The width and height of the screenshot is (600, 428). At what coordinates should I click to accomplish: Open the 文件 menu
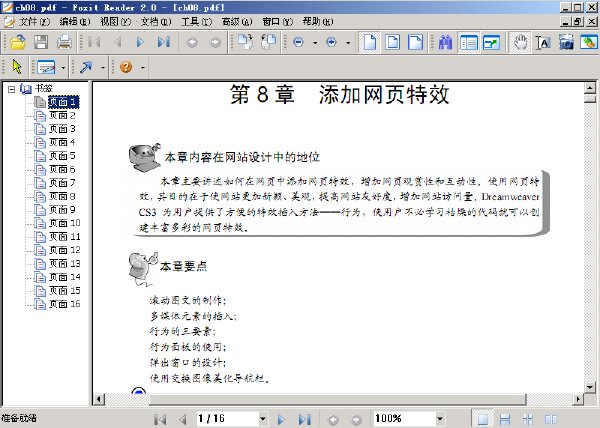tap(34, 22)
